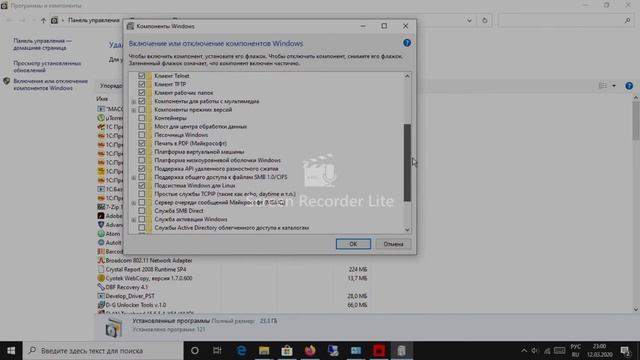Click features list scroll down arrow

click(407, 230)
